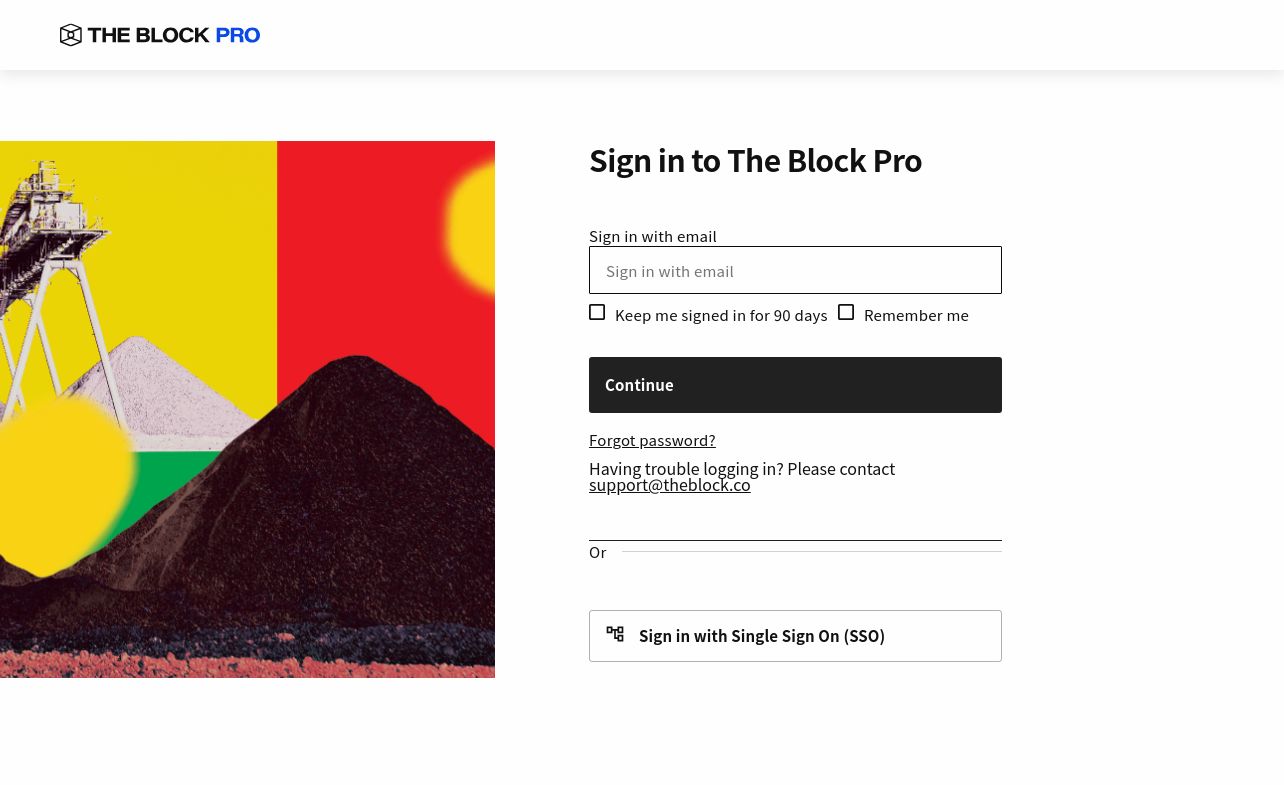Click THE BLOCK wordmark text in header

click(x=149, y=35)
